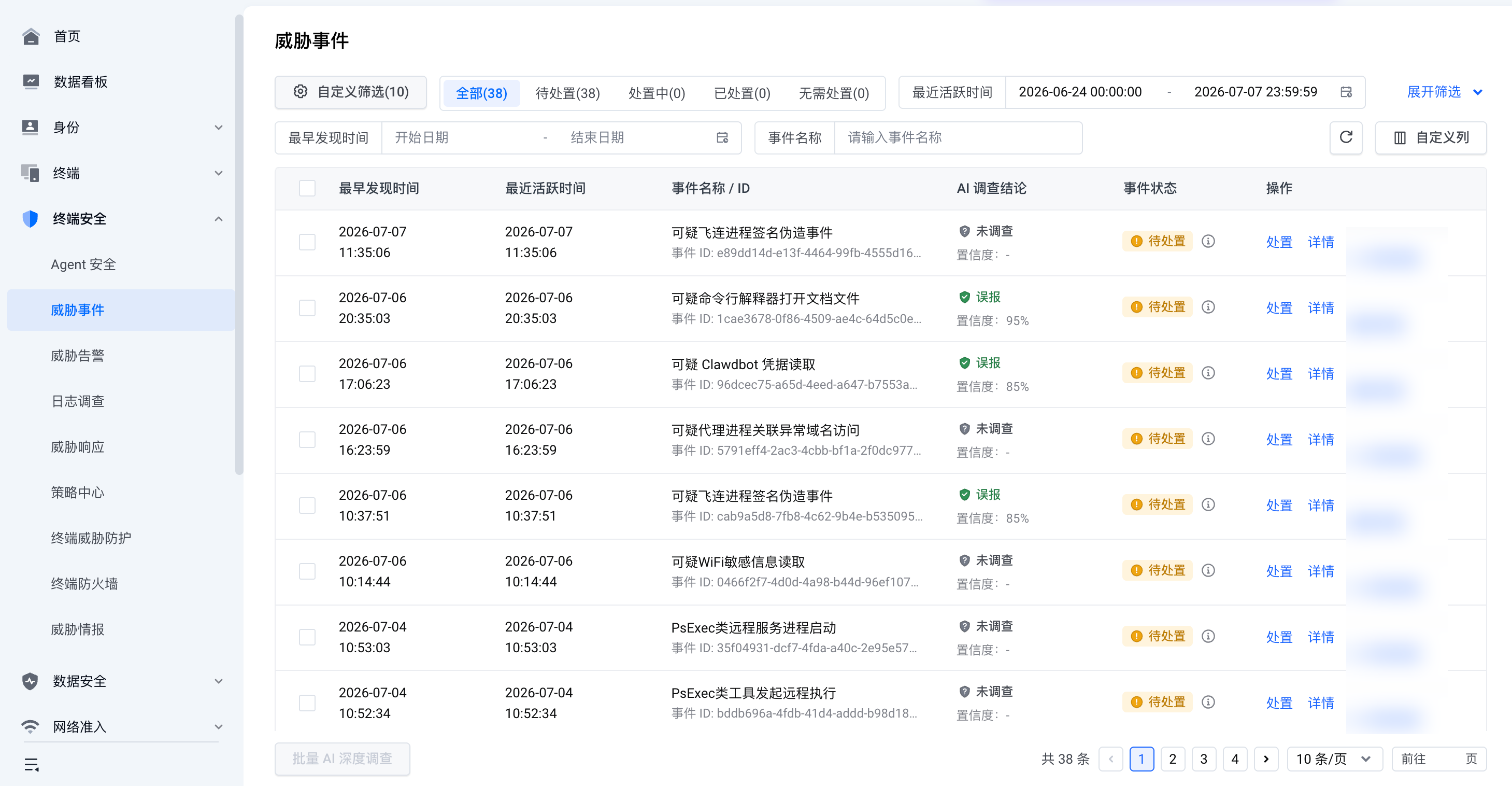
Task: Select the 已处置(0) tab
Action: click(742, 93)
